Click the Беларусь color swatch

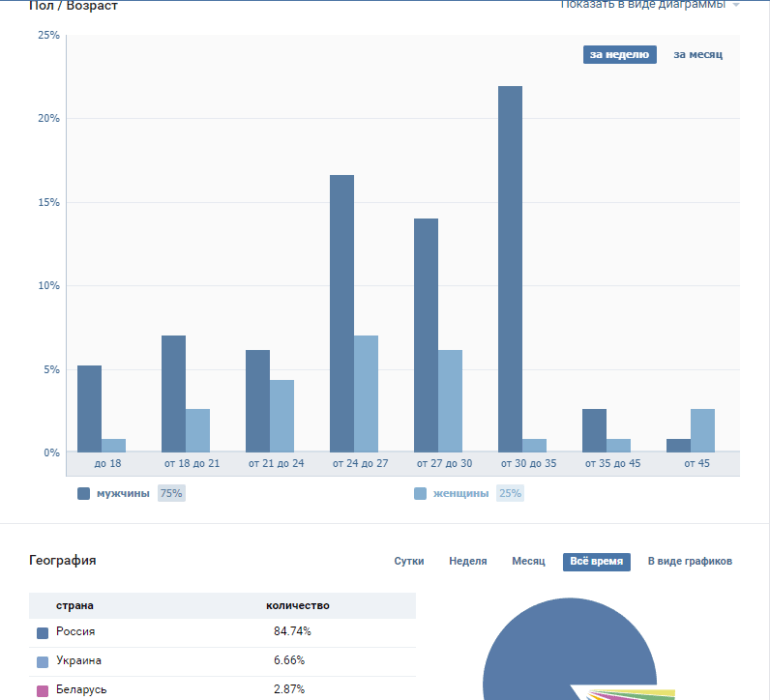43,691
